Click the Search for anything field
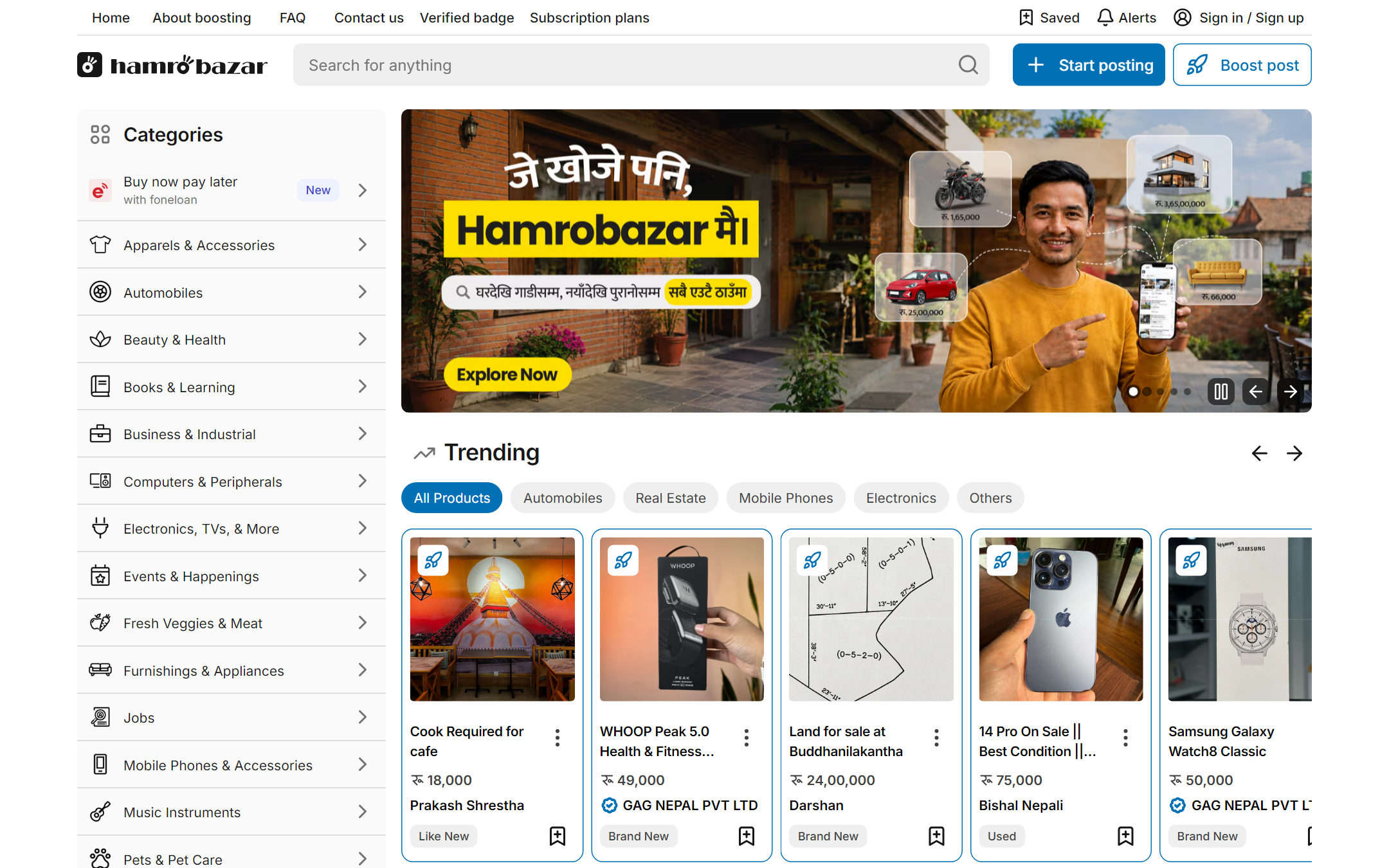This screenshot has height=868, width=1389. [641, 65]
